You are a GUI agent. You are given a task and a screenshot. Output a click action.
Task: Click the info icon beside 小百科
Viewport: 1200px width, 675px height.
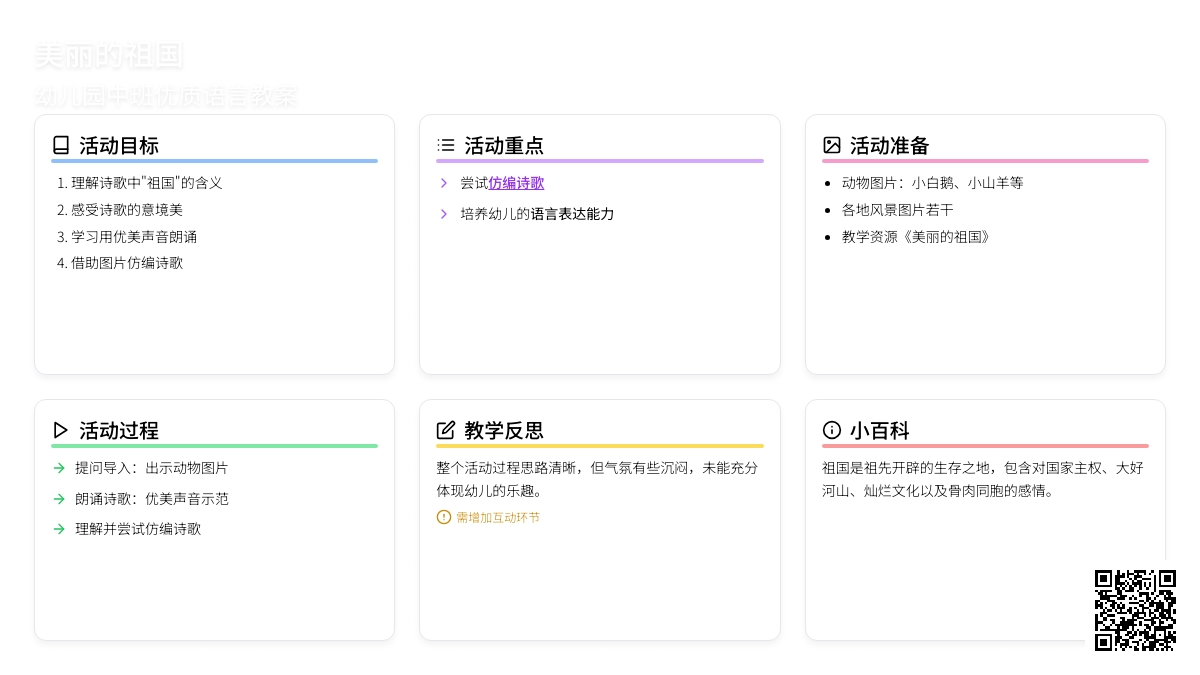point(832,430)
